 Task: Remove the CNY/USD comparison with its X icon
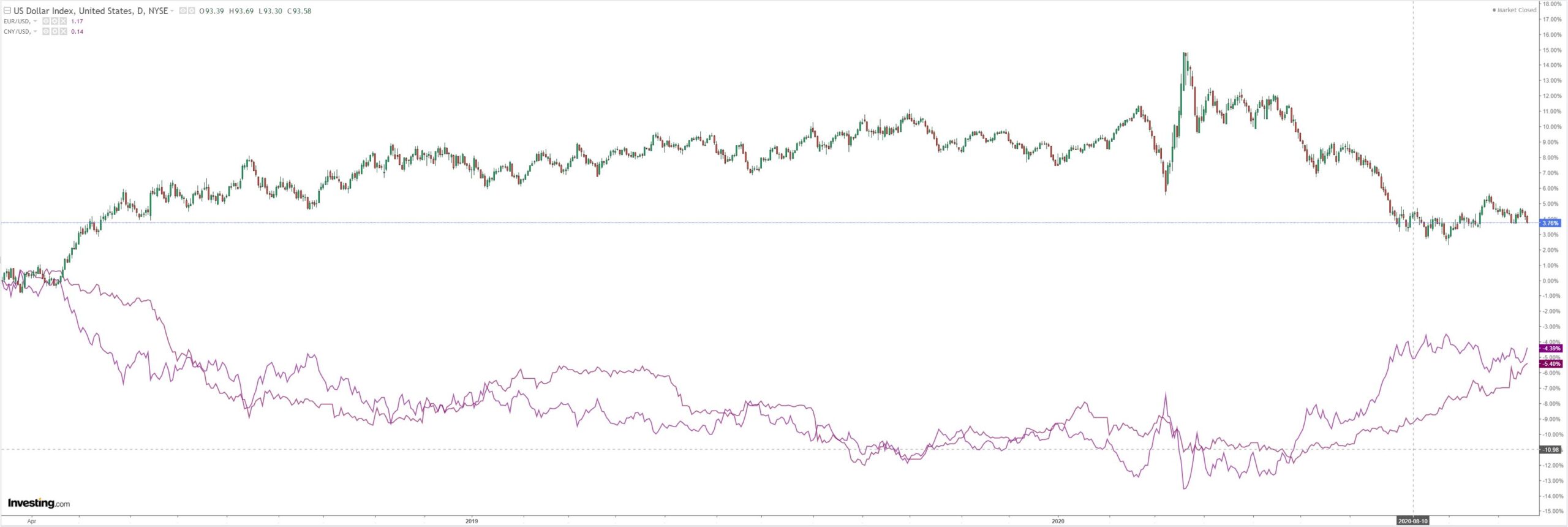(x=62, y=32)
